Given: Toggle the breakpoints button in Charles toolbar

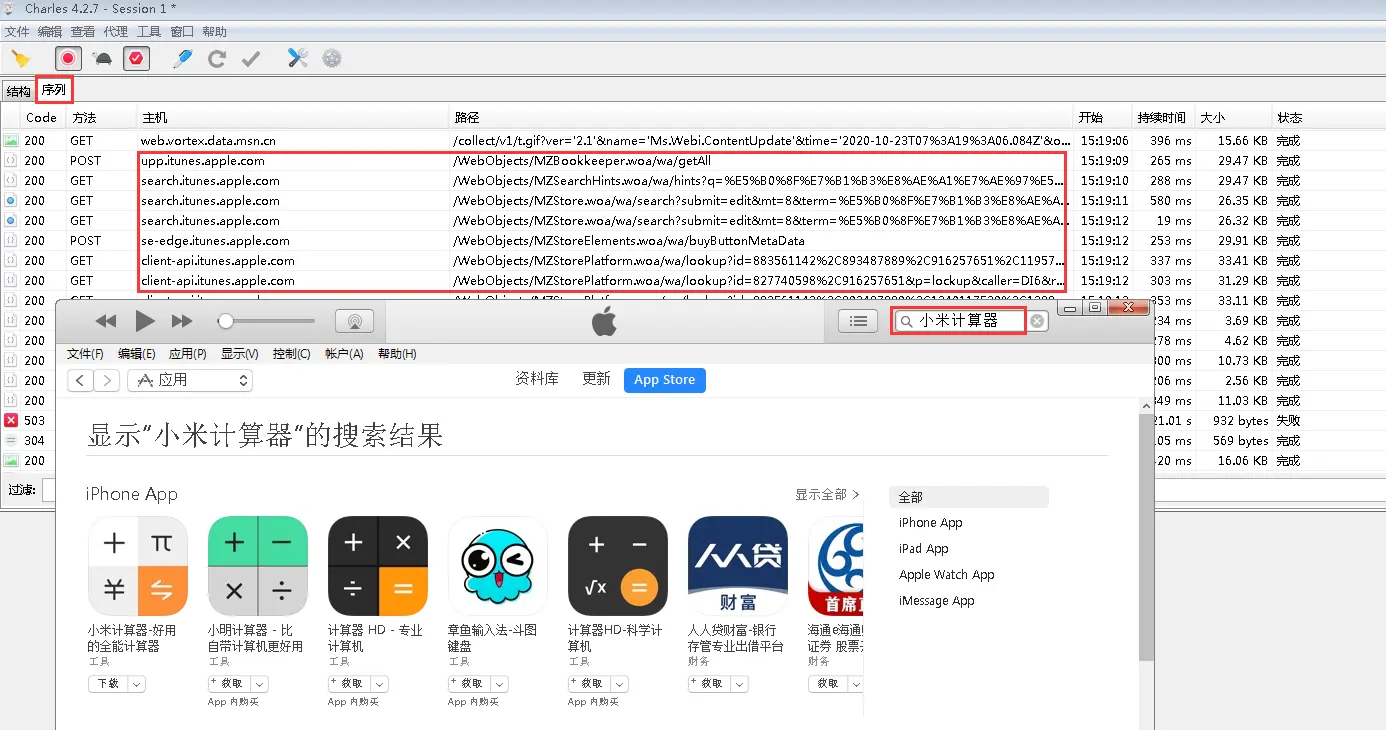Looking at the screenshot, I should tap(136, 59).
